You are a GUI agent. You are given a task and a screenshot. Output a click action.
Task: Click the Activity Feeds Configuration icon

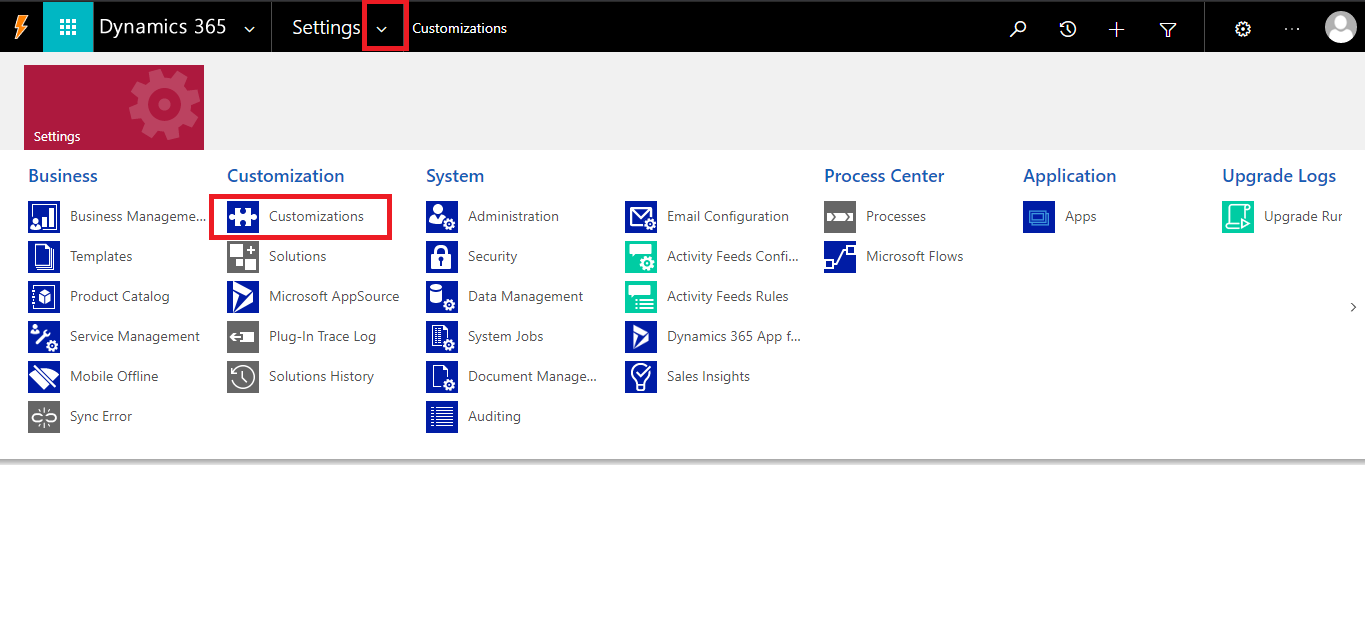point(641,256)
